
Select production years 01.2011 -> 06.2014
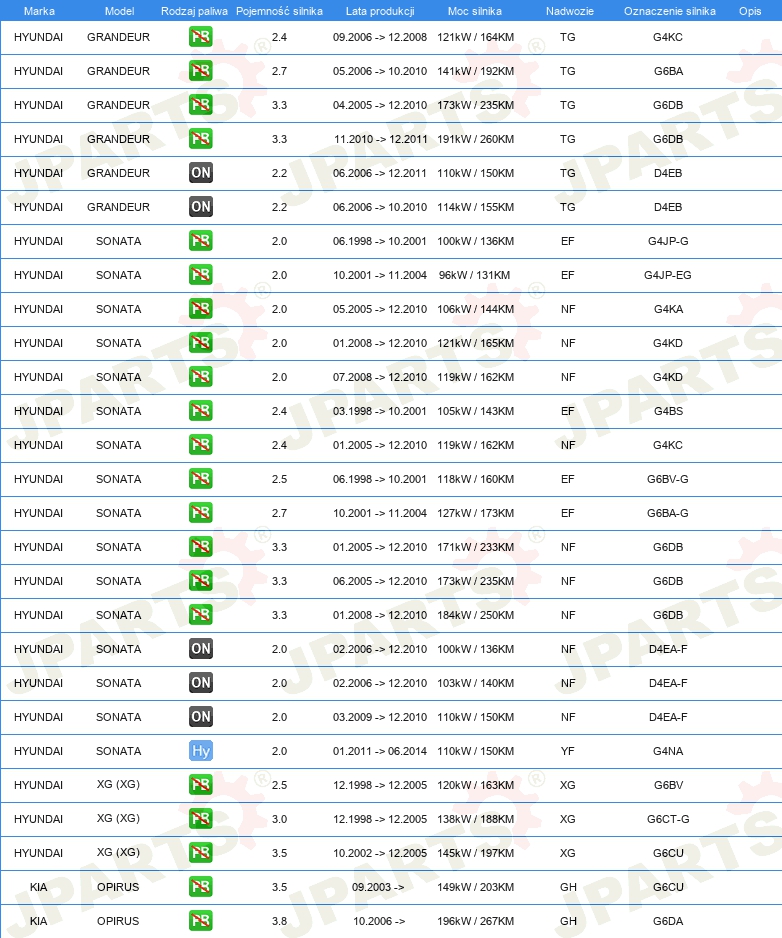[380, 751]
